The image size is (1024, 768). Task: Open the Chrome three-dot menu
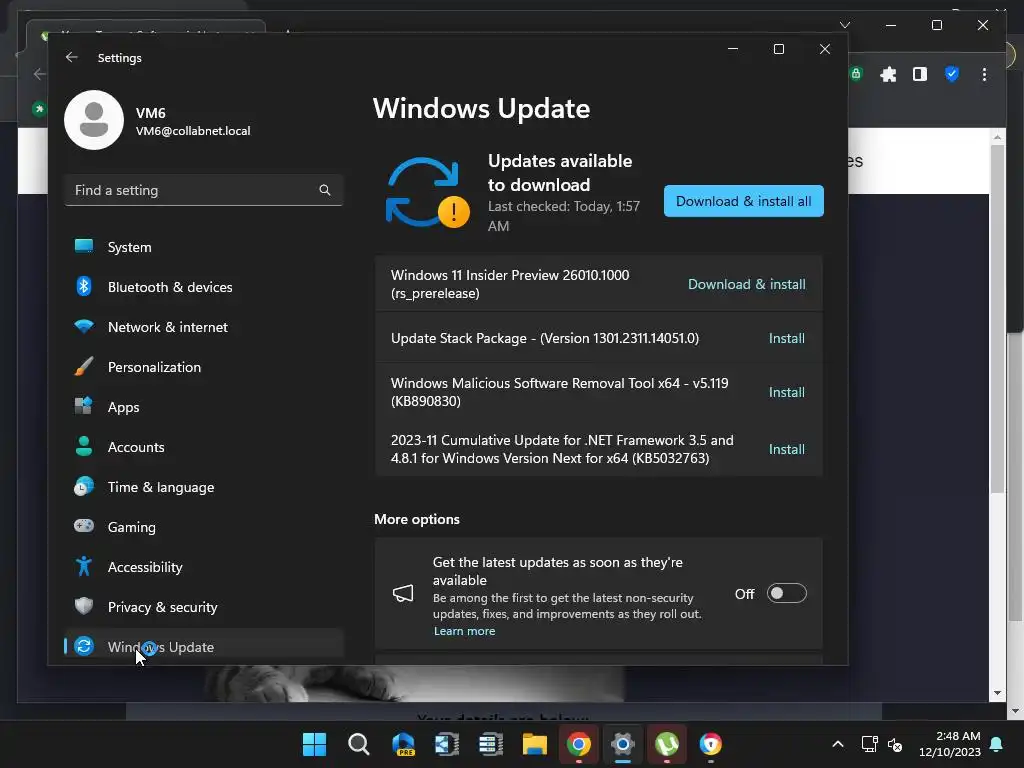tap(984, 74)
